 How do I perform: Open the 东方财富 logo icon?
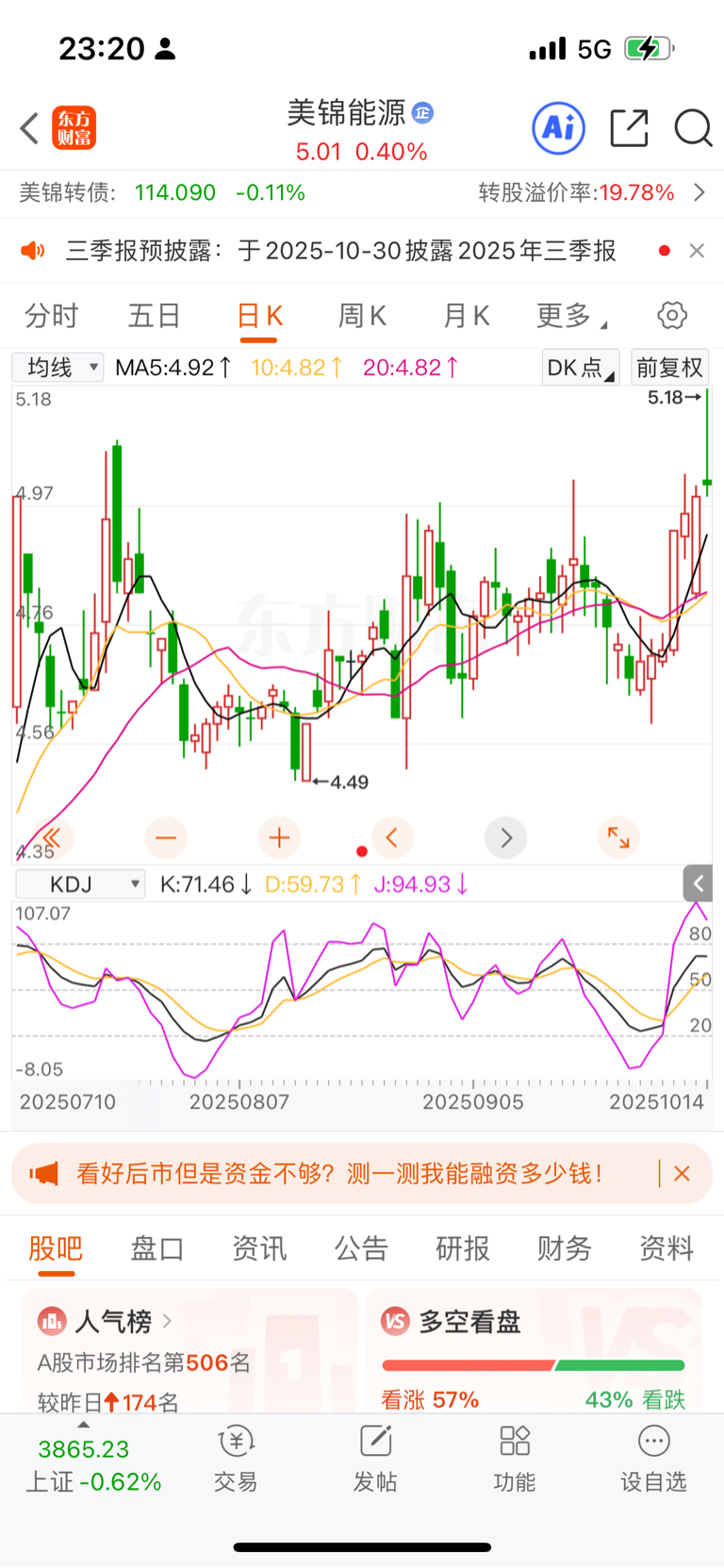(x=74, y=128)
